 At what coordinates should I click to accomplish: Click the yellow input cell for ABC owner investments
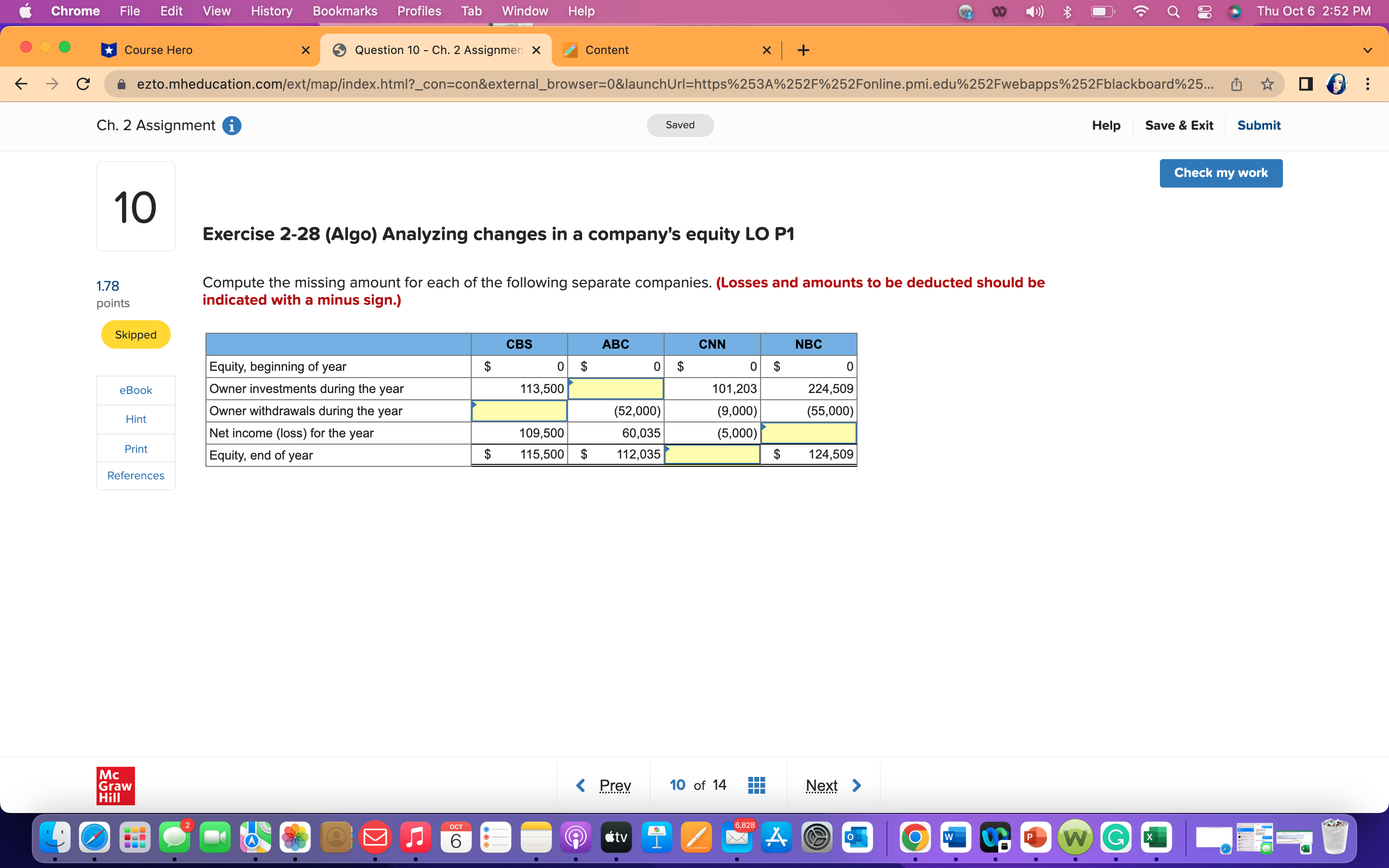click(615, 389)
